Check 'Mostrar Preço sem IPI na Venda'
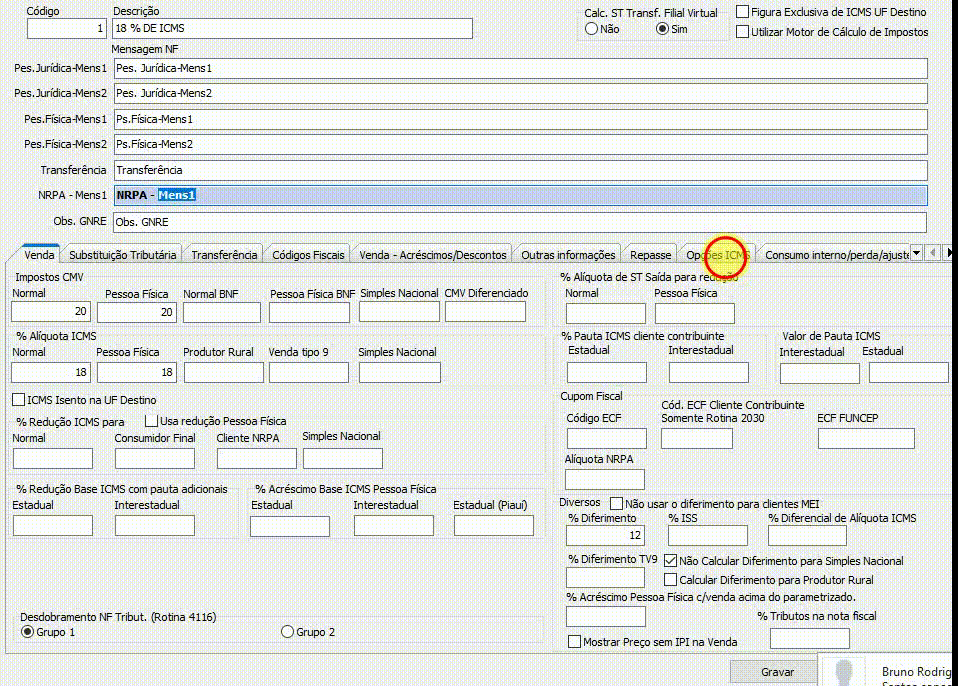 [574, 642]
